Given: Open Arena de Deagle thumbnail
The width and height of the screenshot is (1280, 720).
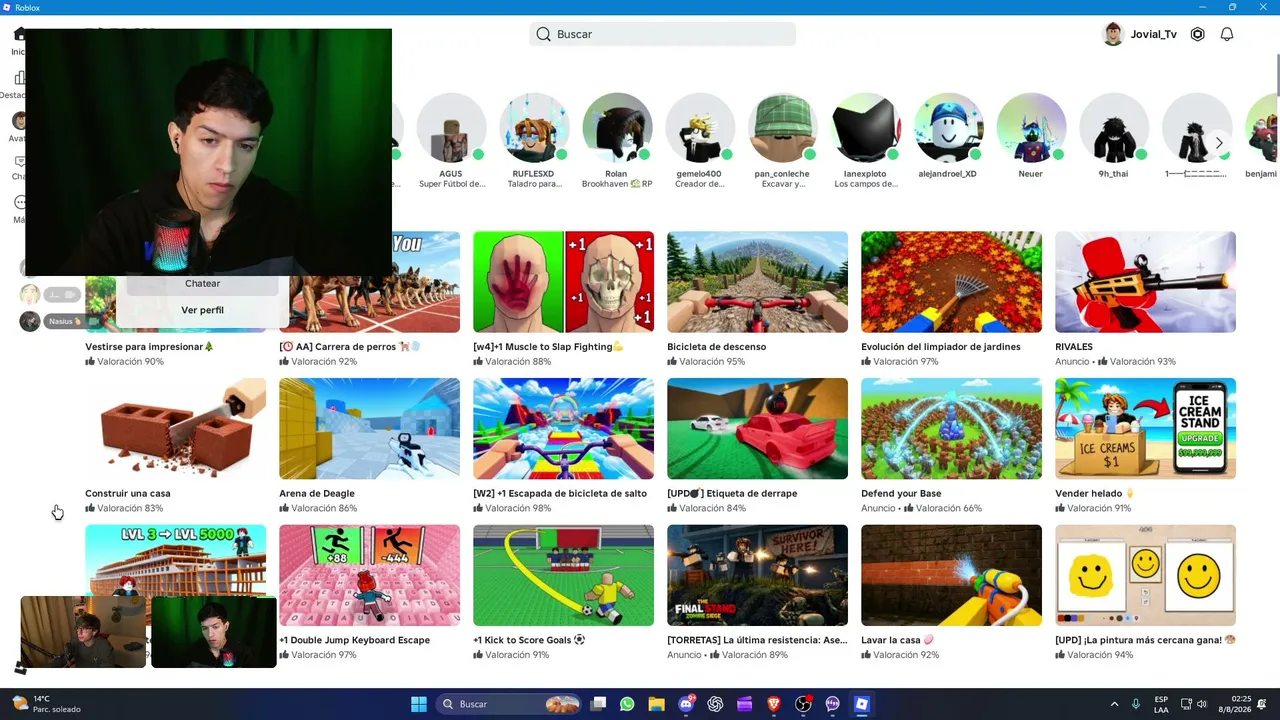Looking at the screenshot, I should click(x=370, y=429).
